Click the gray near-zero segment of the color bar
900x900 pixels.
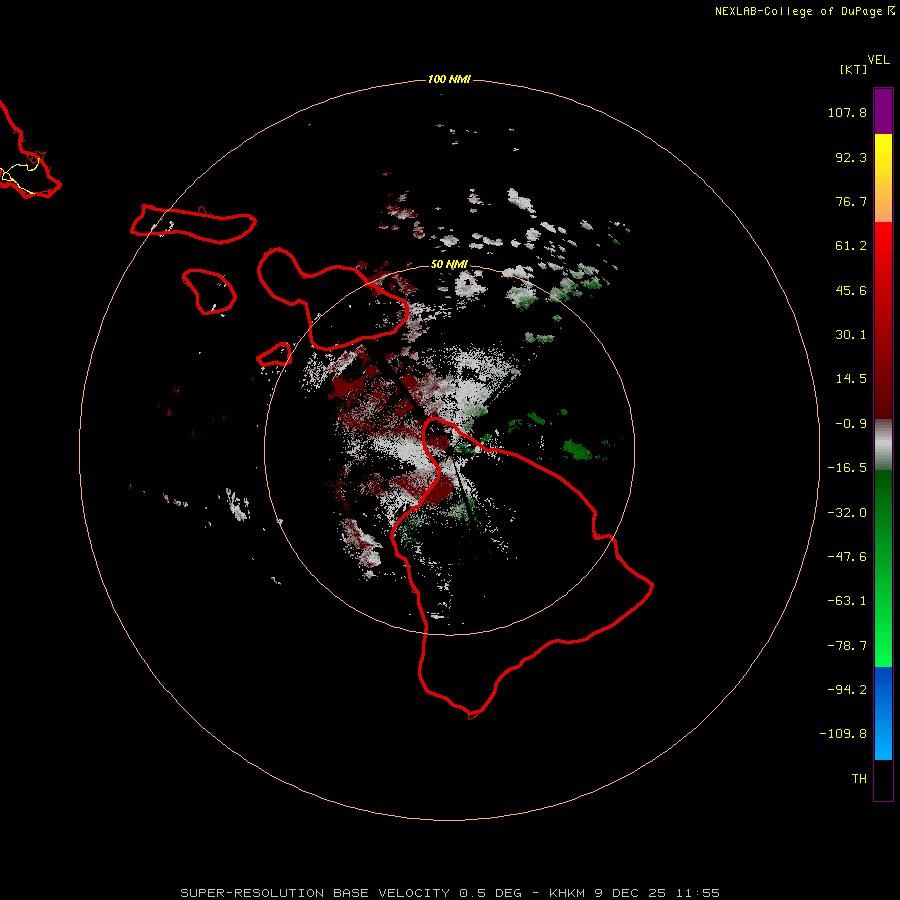(883, 445)
